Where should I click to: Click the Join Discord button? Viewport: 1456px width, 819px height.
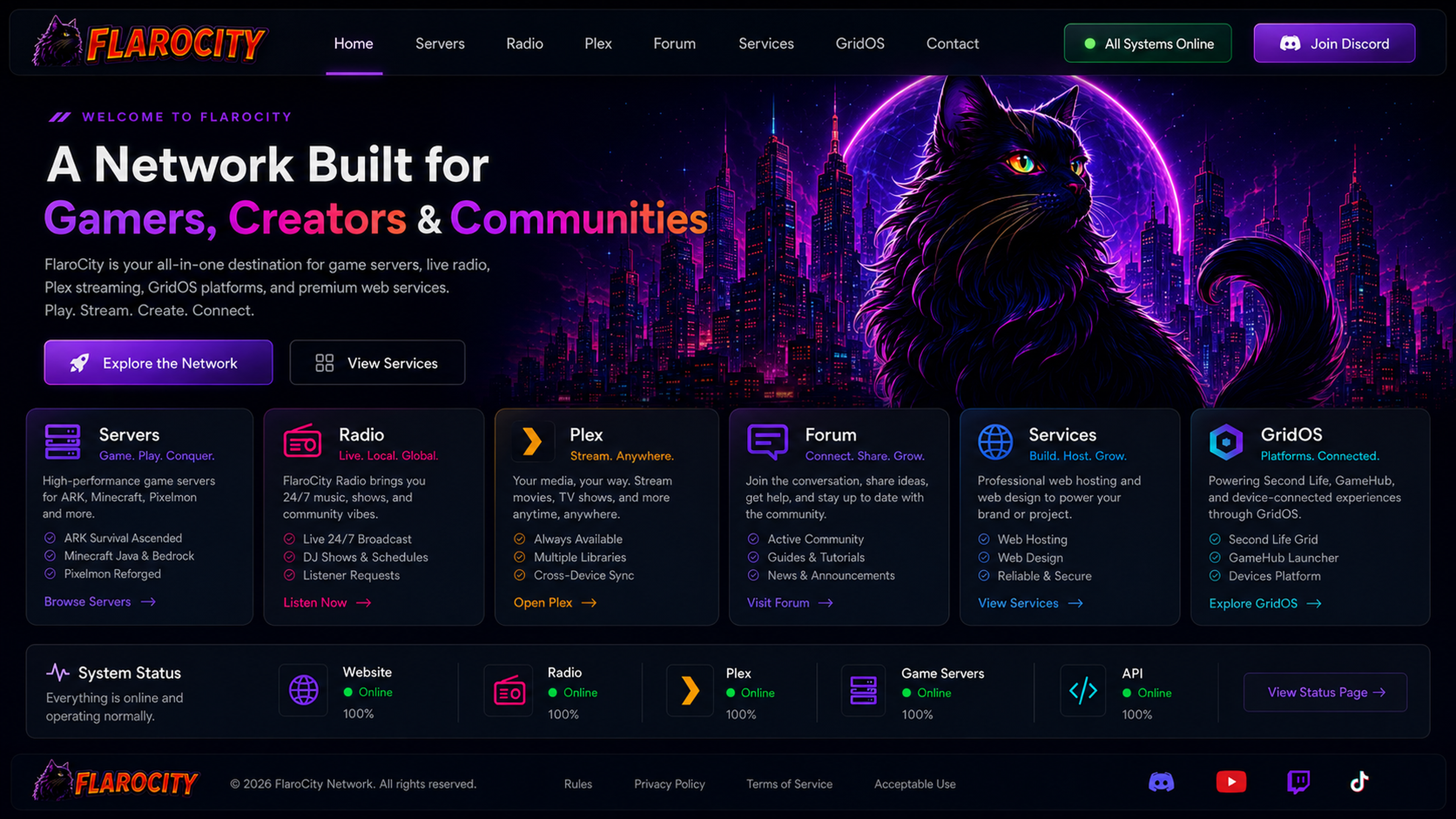tap(1334, 43)
